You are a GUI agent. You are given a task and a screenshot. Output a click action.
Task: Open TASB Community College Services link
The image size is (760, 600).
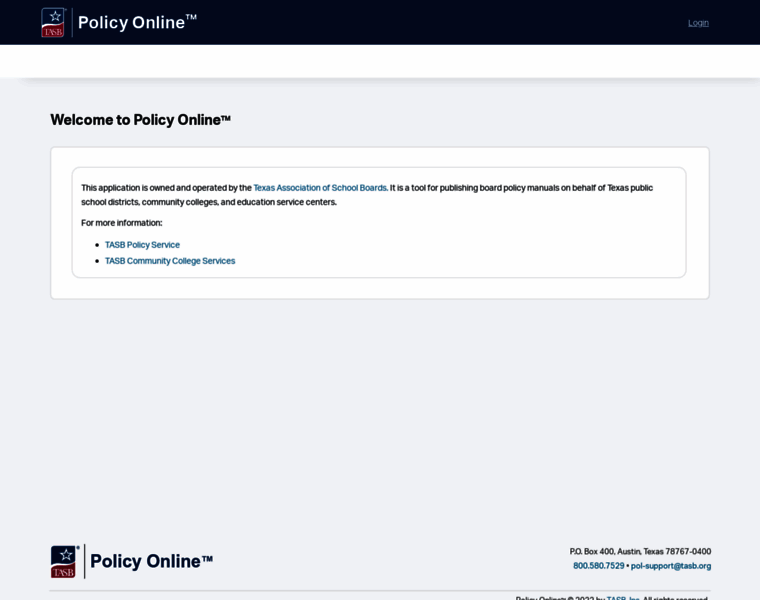click(170, 261)
